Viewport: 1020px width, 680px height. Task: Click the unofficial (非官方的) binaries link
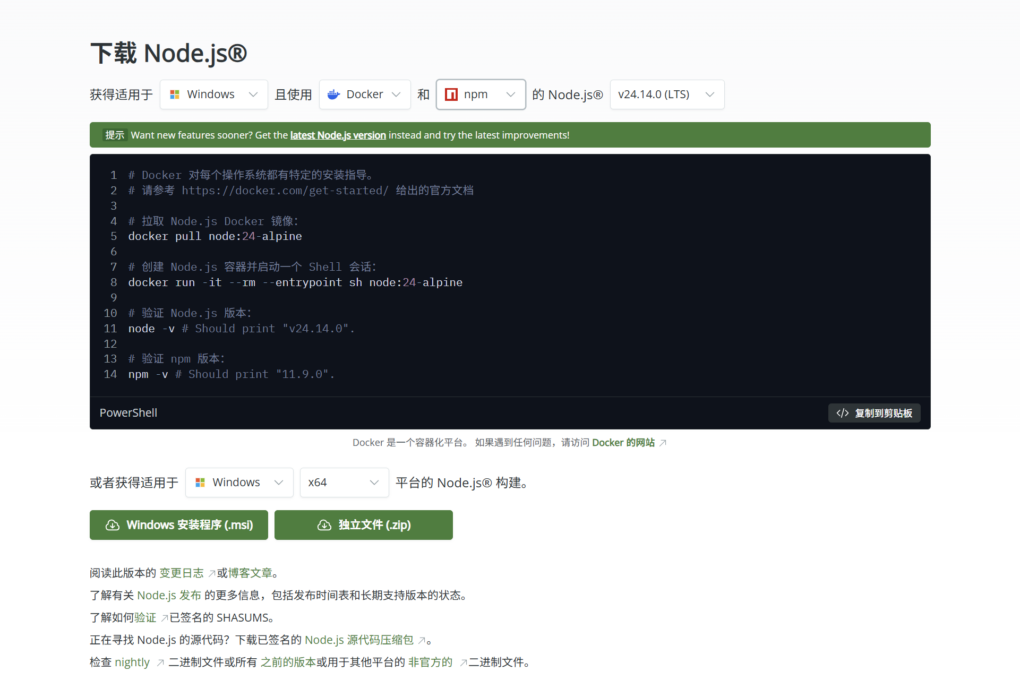(x=430, y=662)
